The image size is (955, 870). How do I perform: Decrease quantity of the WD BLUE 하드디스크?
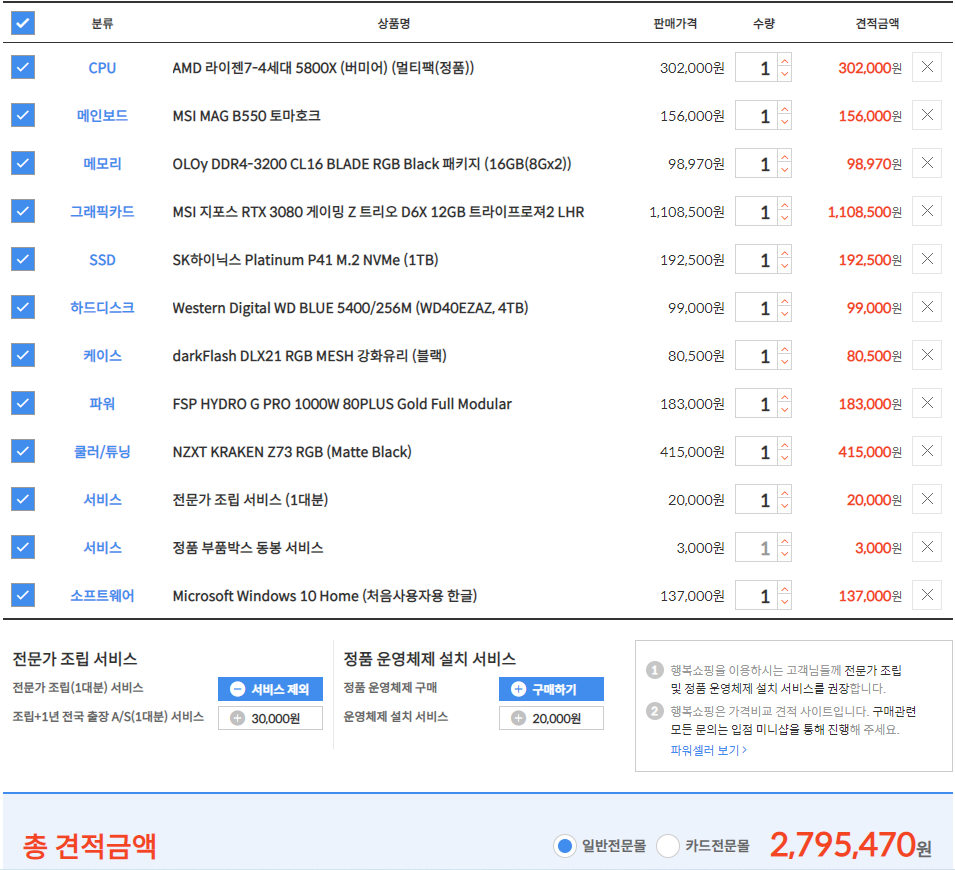[784, 314]
